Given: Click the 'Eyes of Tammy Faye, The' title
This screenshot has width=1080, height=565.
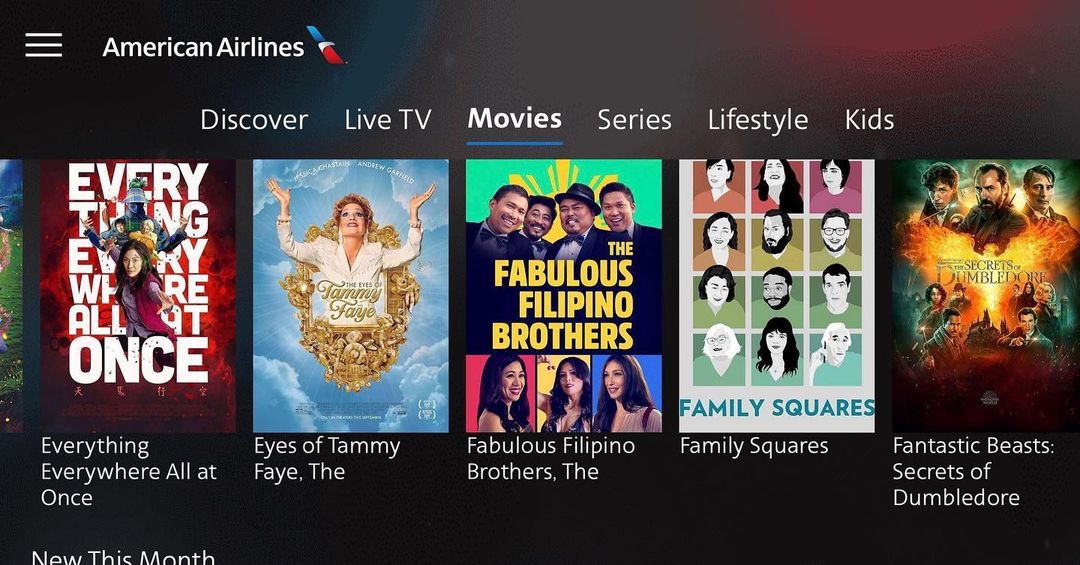Looking at the screenshot, I should click(327, 459).
